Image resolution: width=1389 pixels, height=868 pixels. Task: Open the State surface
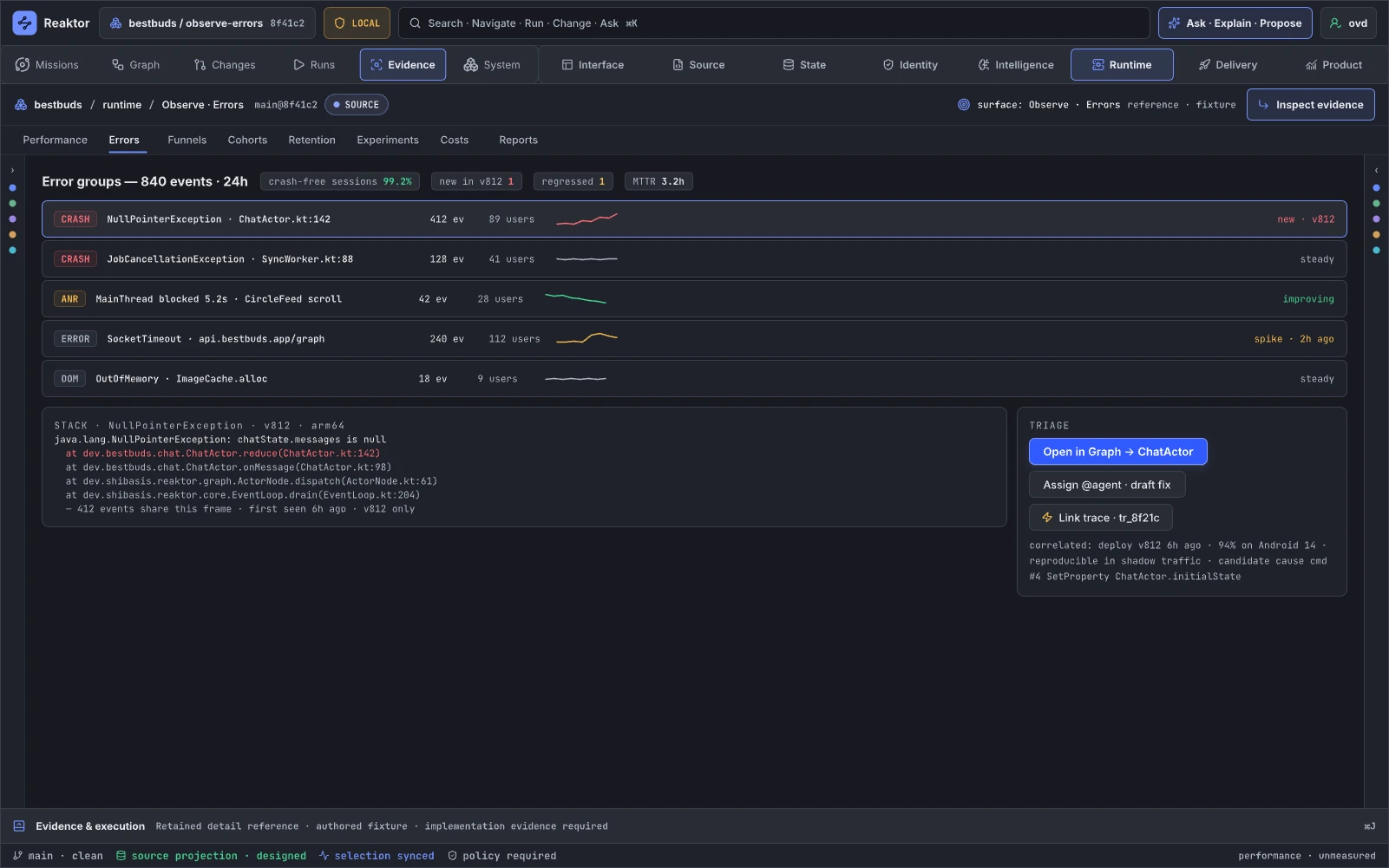tap(804, 65)
